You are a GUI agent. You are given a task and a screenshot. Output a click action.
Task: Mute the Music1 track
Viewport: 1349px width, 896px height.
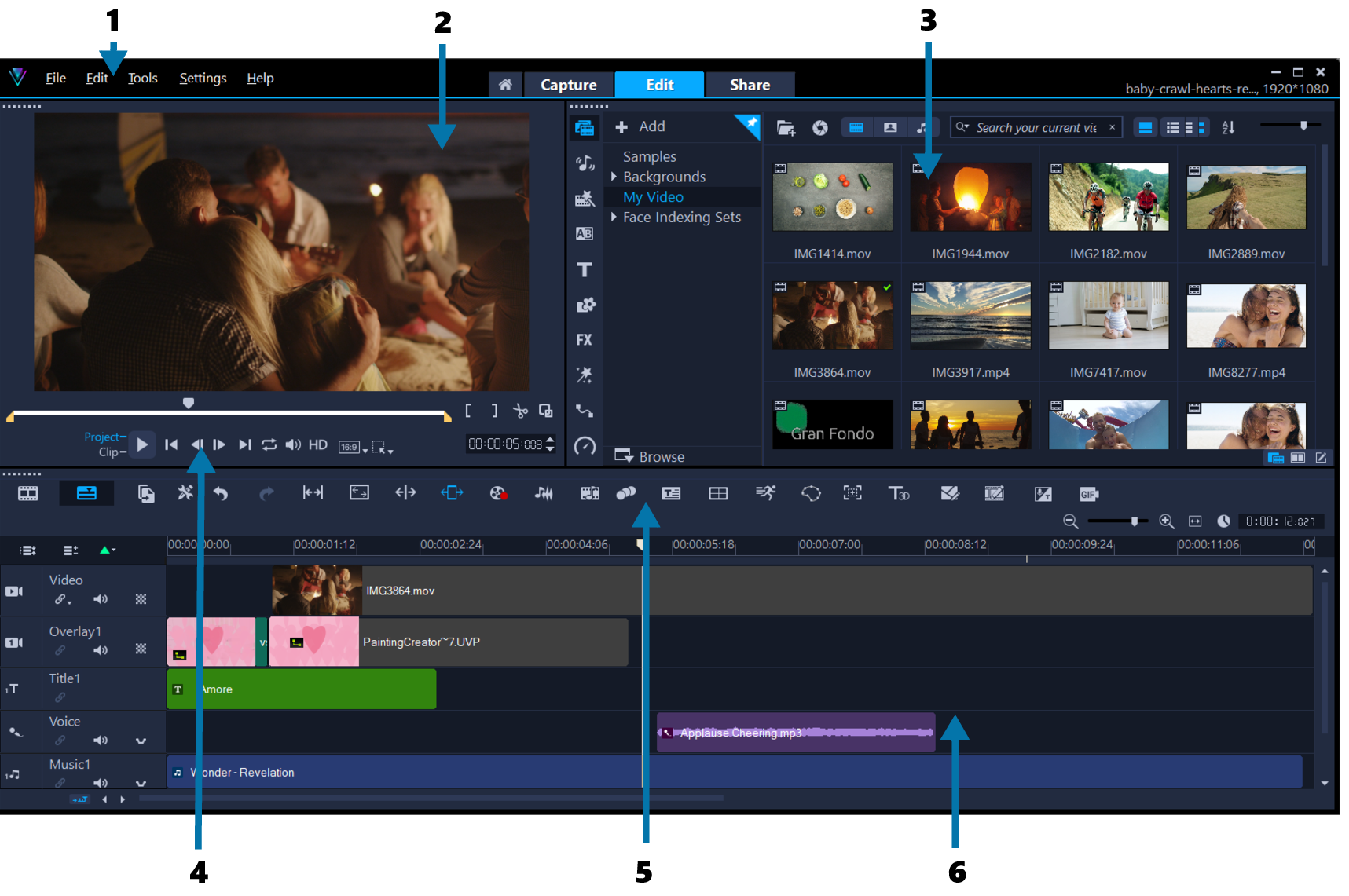101,782
